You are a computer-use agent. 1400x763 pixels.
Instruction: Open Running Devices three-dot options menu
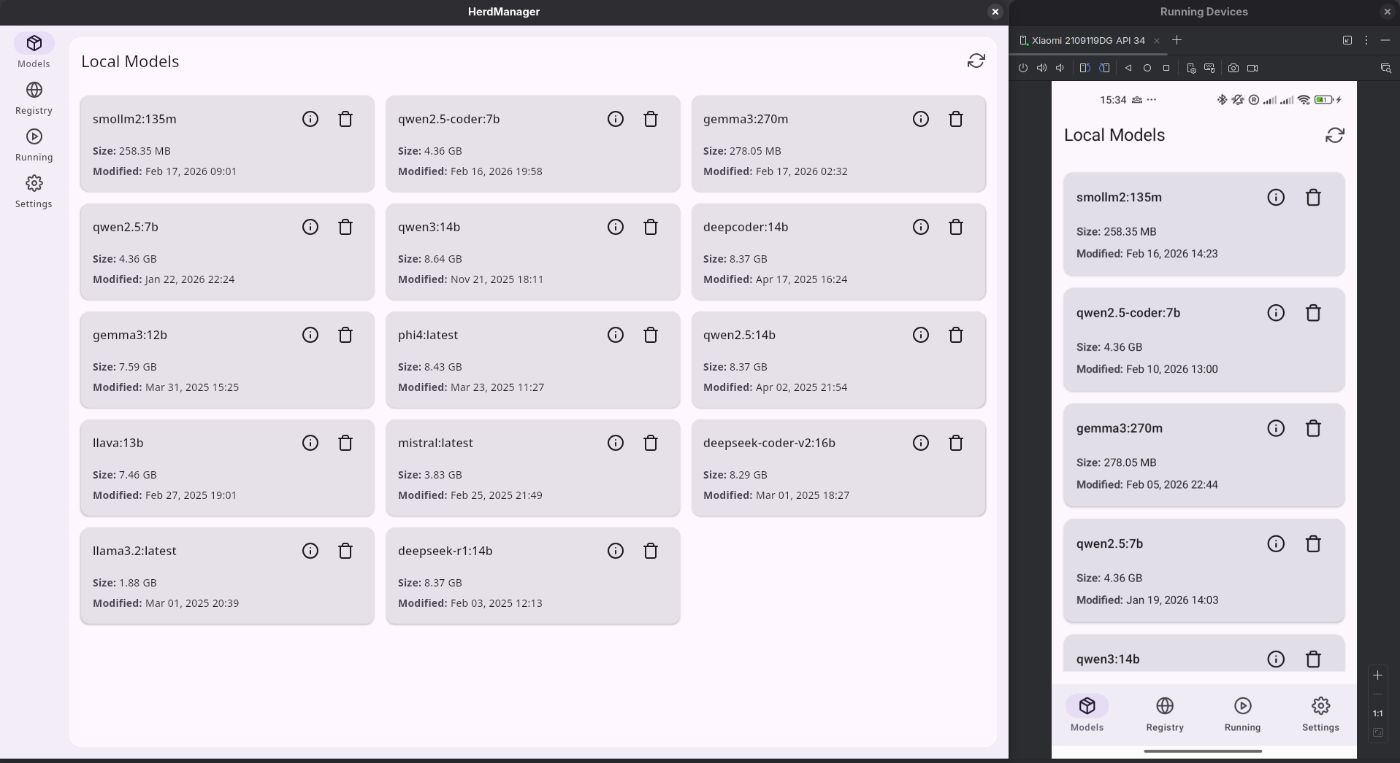click(x=1366, y=40)
